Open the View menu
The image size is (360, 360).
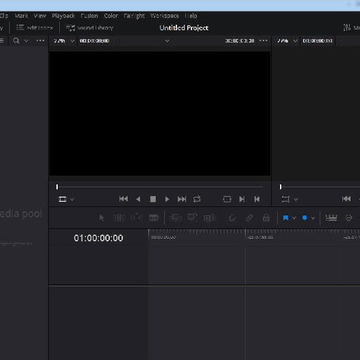click(40, 16)
